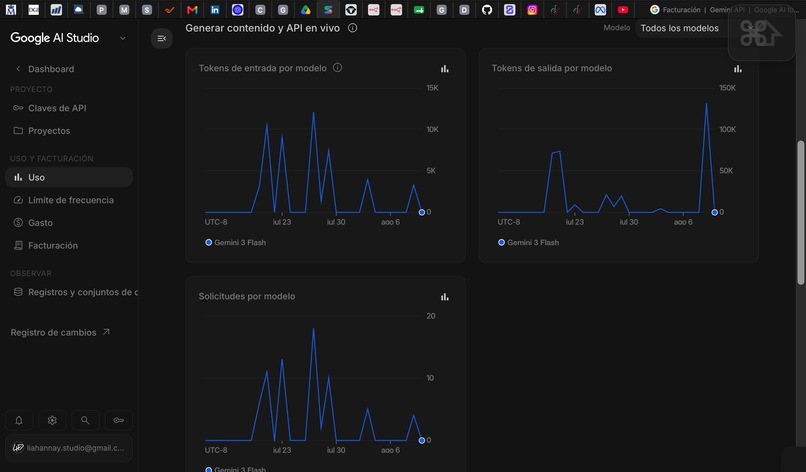
Task: Switch to the pinned tab labeled S
Action: pos(147,10)
